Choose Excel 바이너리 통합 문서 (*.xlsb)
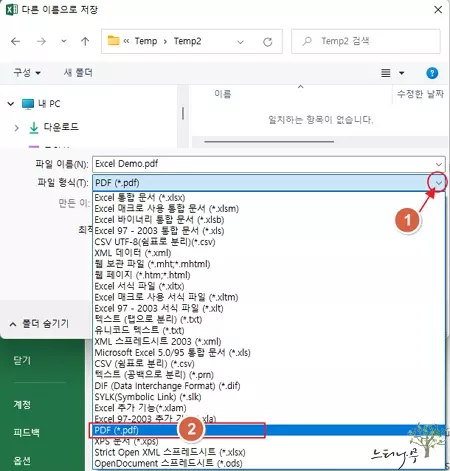Image resolution: width=450 pixels, height=471 pixels. [x=269, y=220]
